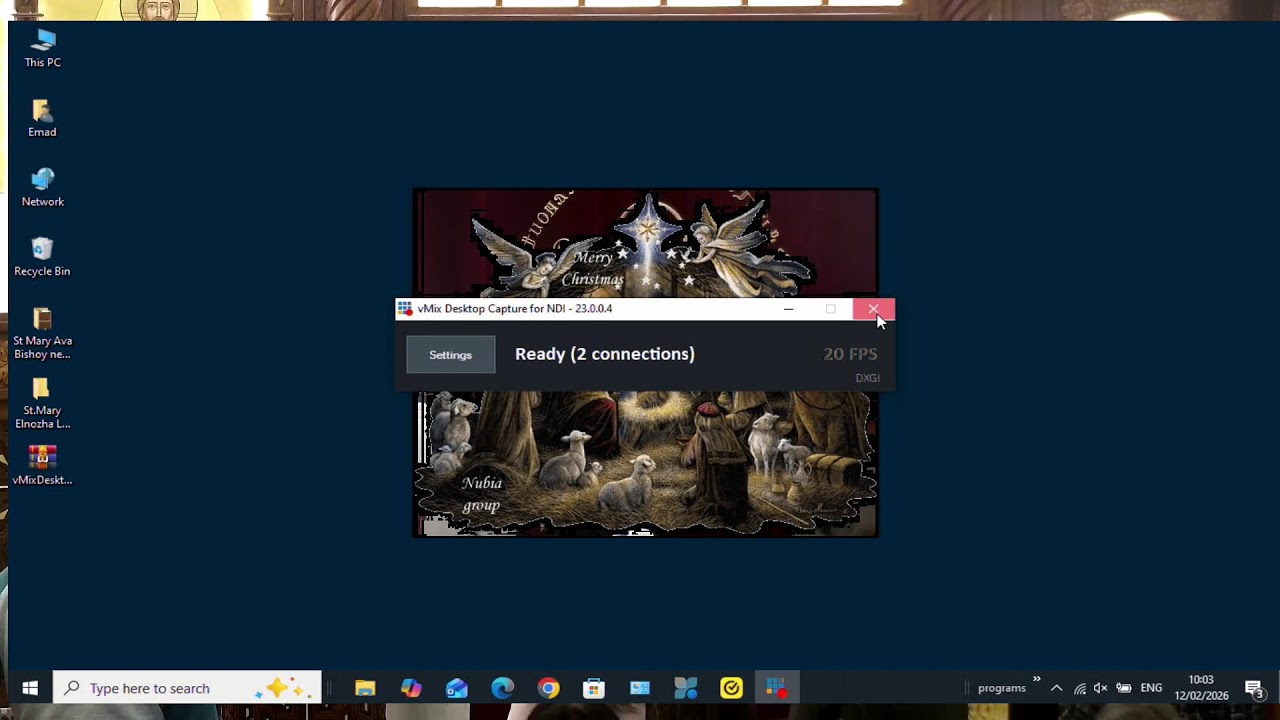
Task: Open Microsoft Edge from taskbar
Action: coord(503,688)
